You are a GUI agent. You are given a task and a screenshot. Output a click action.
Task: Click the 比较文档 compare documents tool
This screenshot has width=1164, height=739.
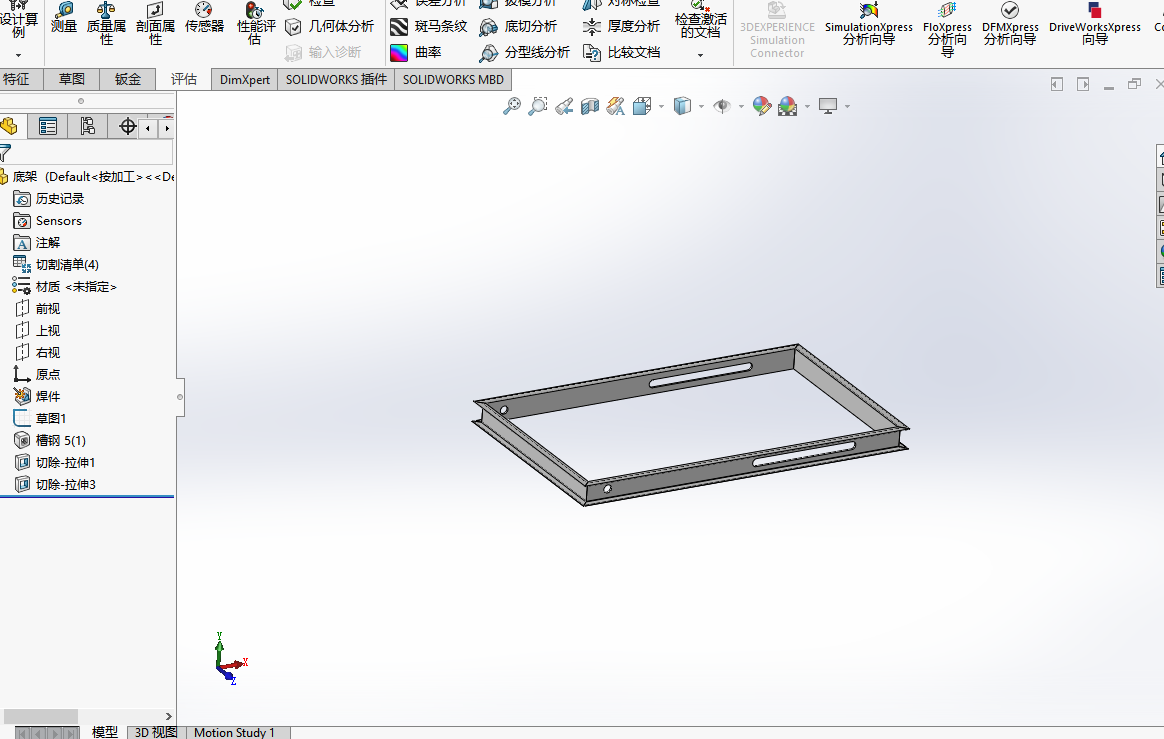621,53
